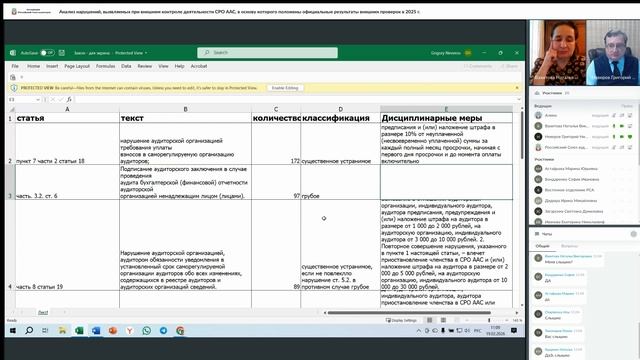640x360 pixels.
Task: Open the Formulas tab
Action: (105, 66)
